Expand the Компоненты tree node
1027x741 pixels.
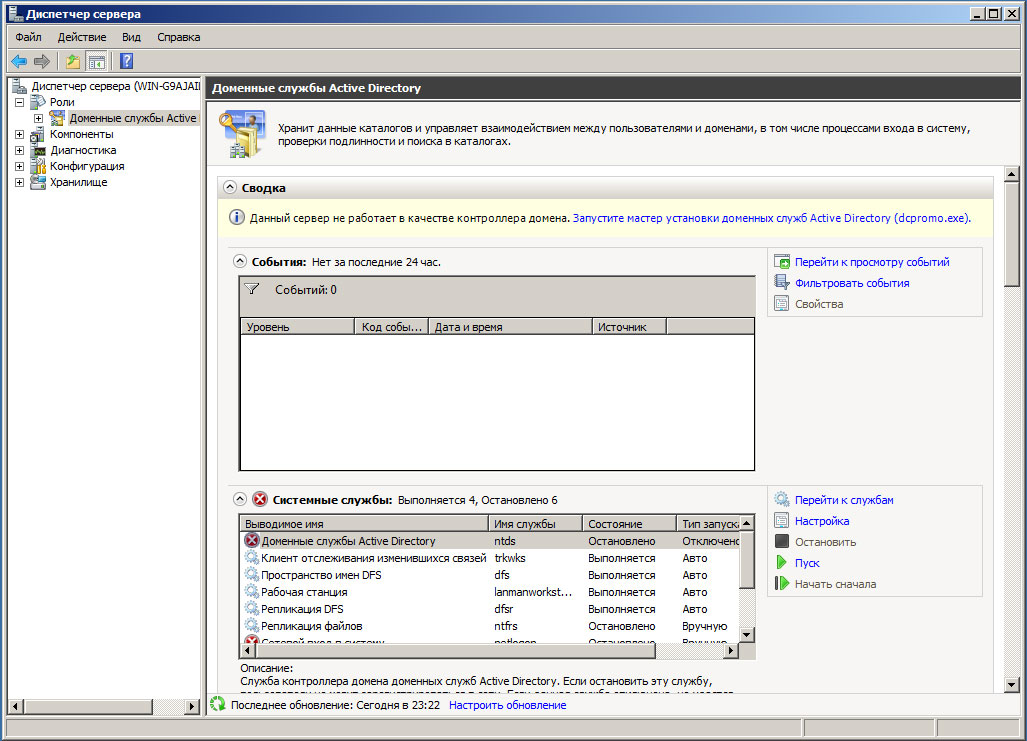pyautogui.click(x=20, y=134)
